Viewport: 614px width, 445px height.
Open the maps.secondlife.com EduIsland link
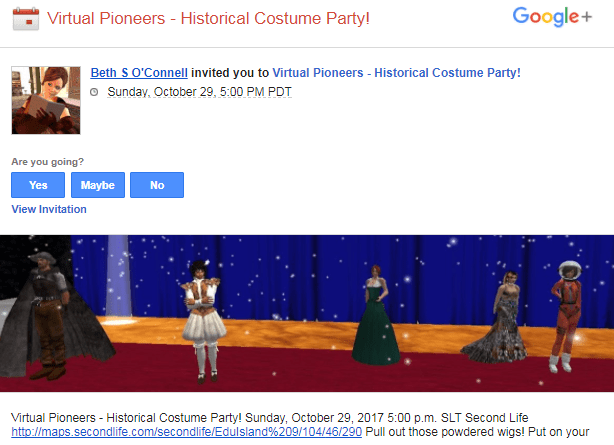186,432
